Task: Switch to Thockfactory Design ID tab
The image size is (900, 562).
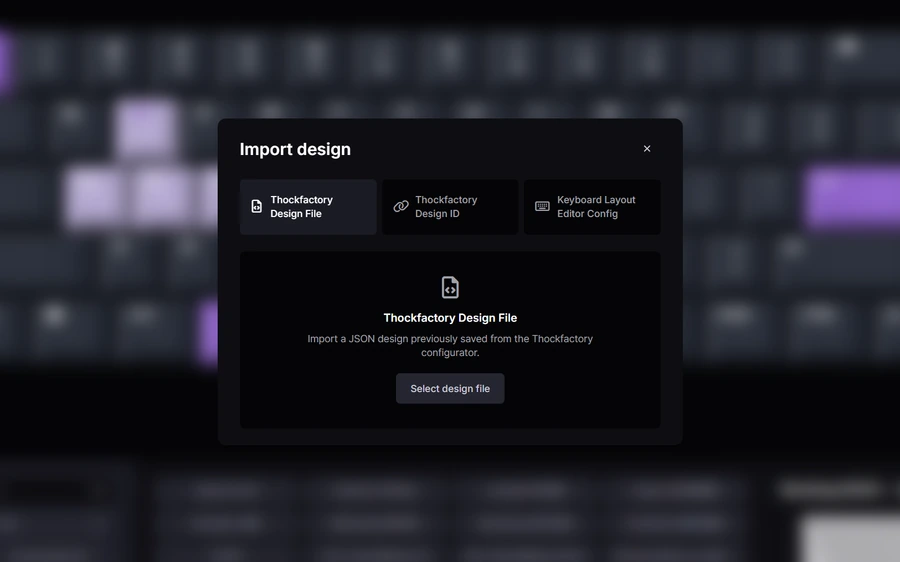Action: tap(450, 207)
